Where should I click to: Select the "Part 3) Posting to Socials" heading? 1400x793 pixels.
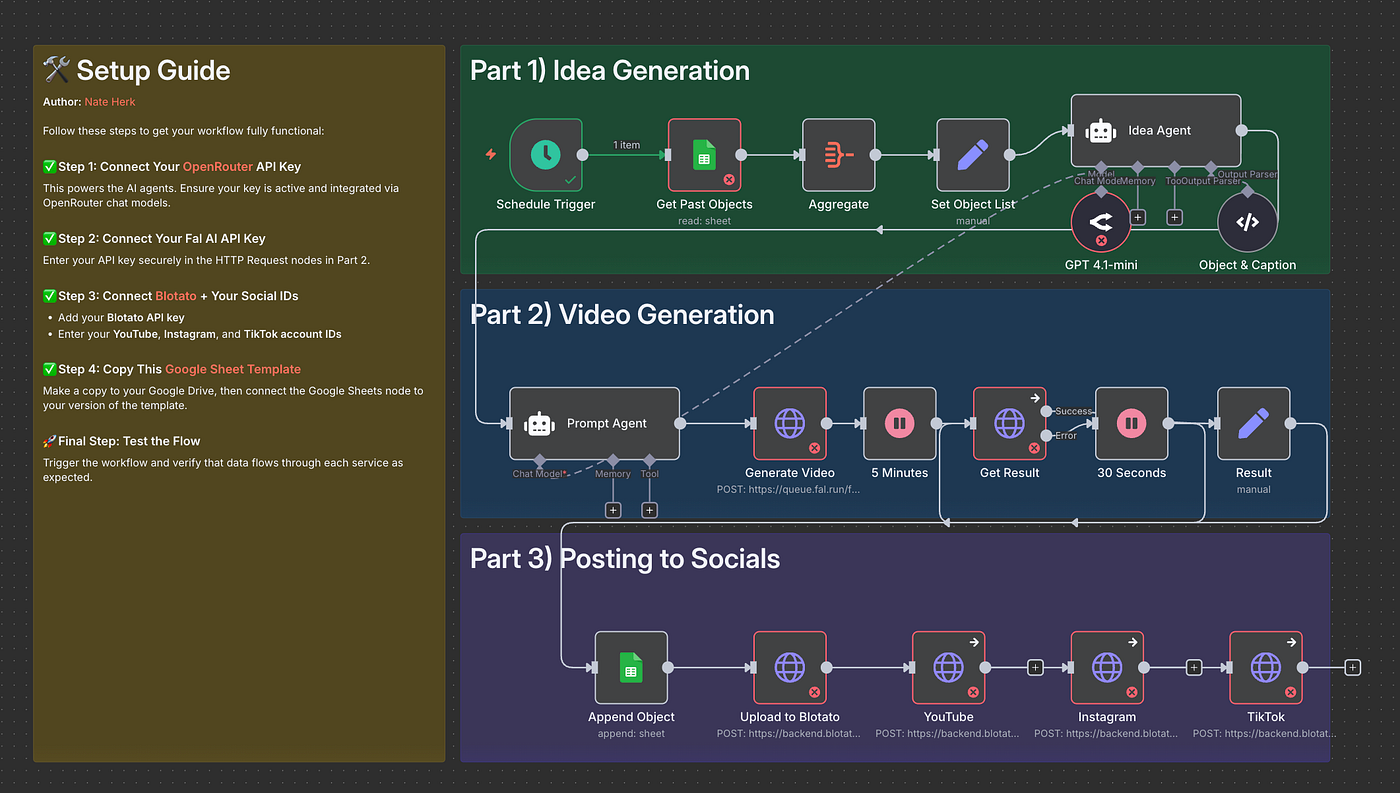click(625, 558)
